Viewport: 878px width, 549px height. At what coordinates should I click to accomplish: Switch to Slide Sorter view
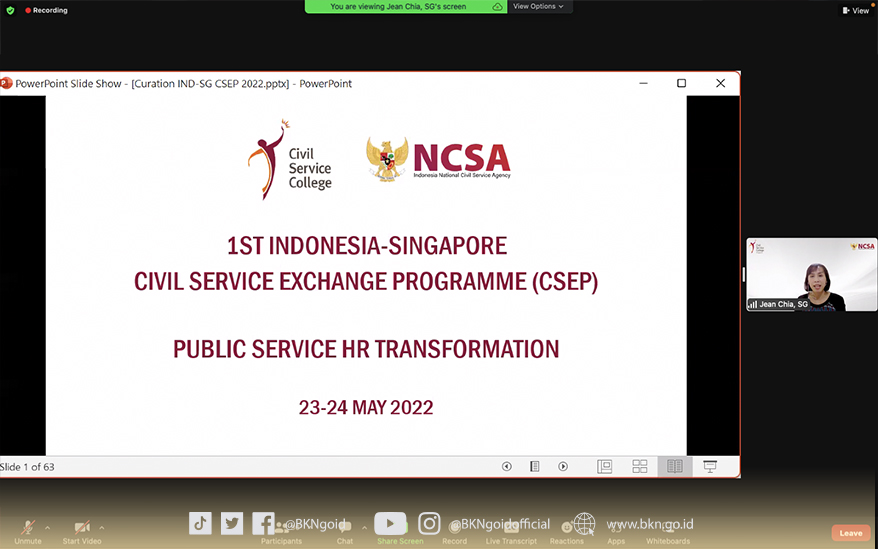point(640,466)
